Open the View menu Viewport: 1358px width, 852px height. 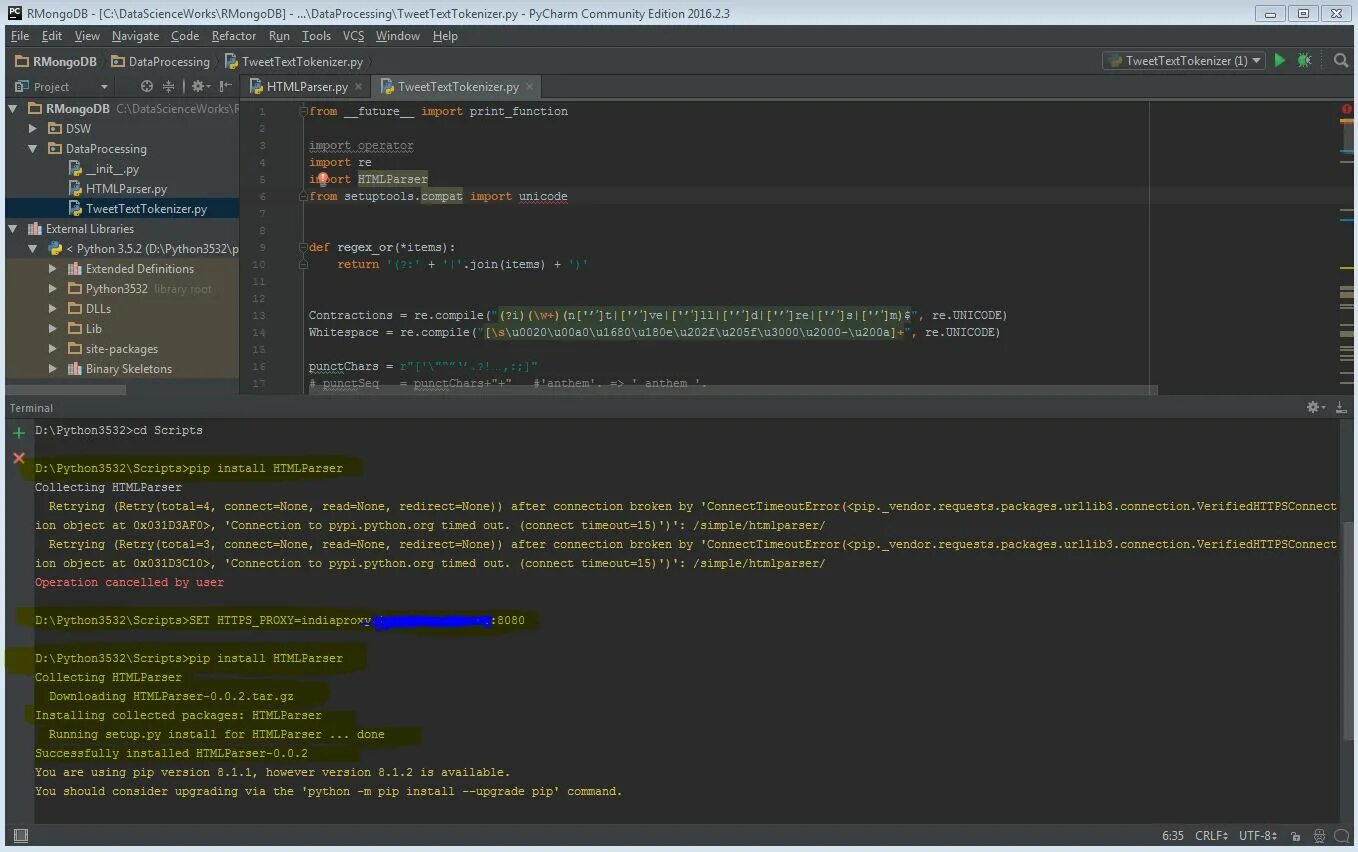coord(87,35)
